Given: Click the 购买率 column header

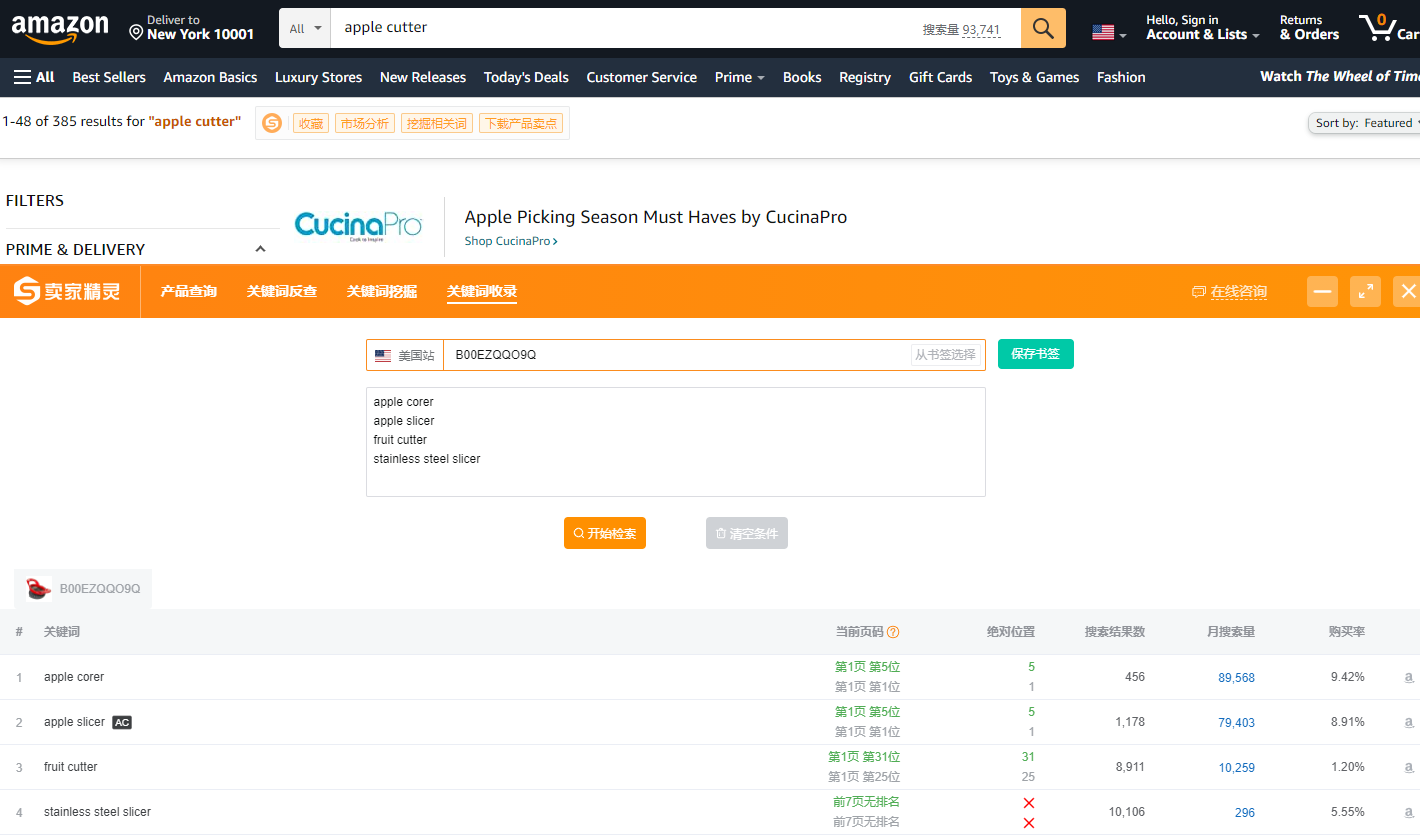Looking at the screenshot, I should point(1346,632).
